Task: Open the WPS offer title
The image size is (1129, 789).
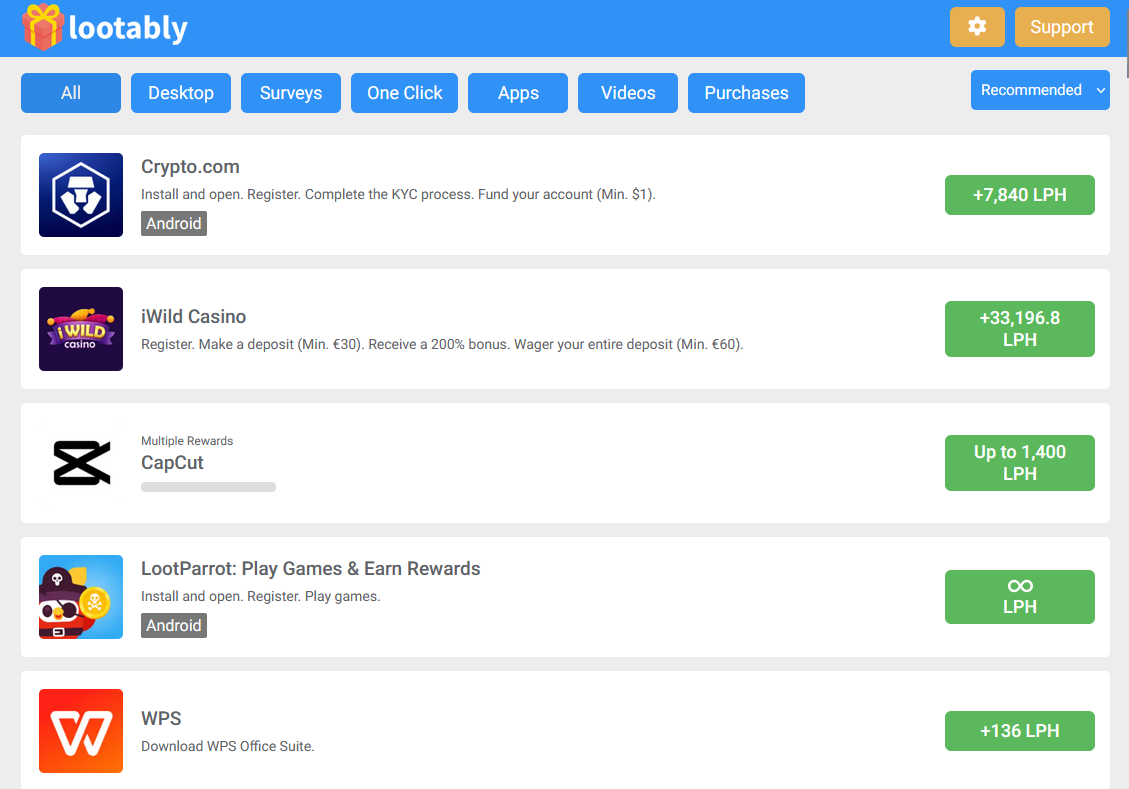Action: [161, 718]
